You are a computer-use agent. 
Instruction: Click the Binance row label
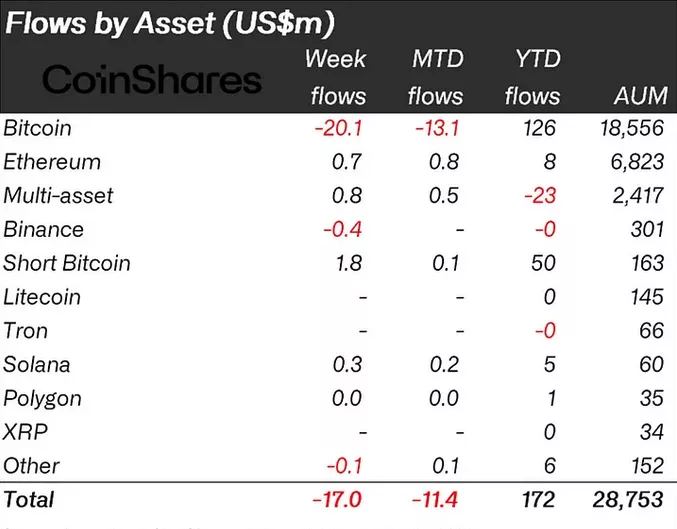tap(44, 229)
